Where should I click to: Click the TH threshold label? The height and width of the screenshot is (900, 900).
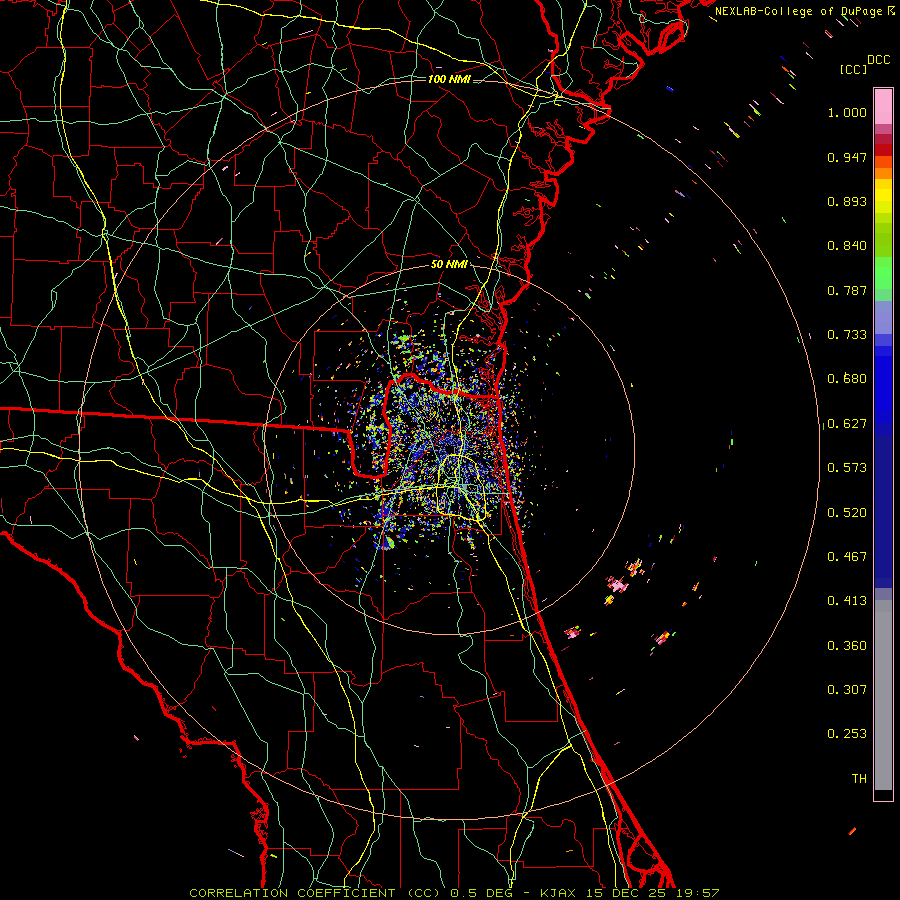pyautogui.click(x=859, y=779)
